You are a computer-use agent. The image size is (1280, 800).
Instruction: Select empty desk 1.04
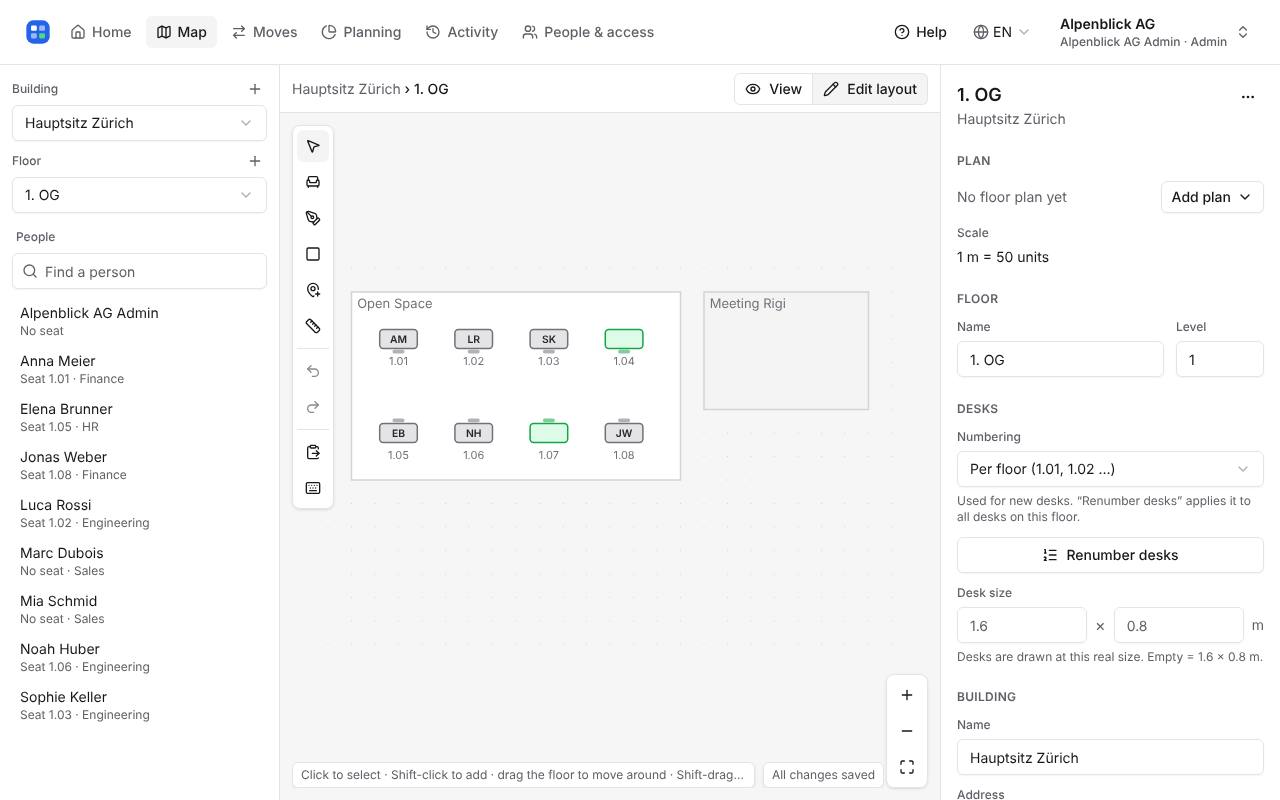[624, 340]
